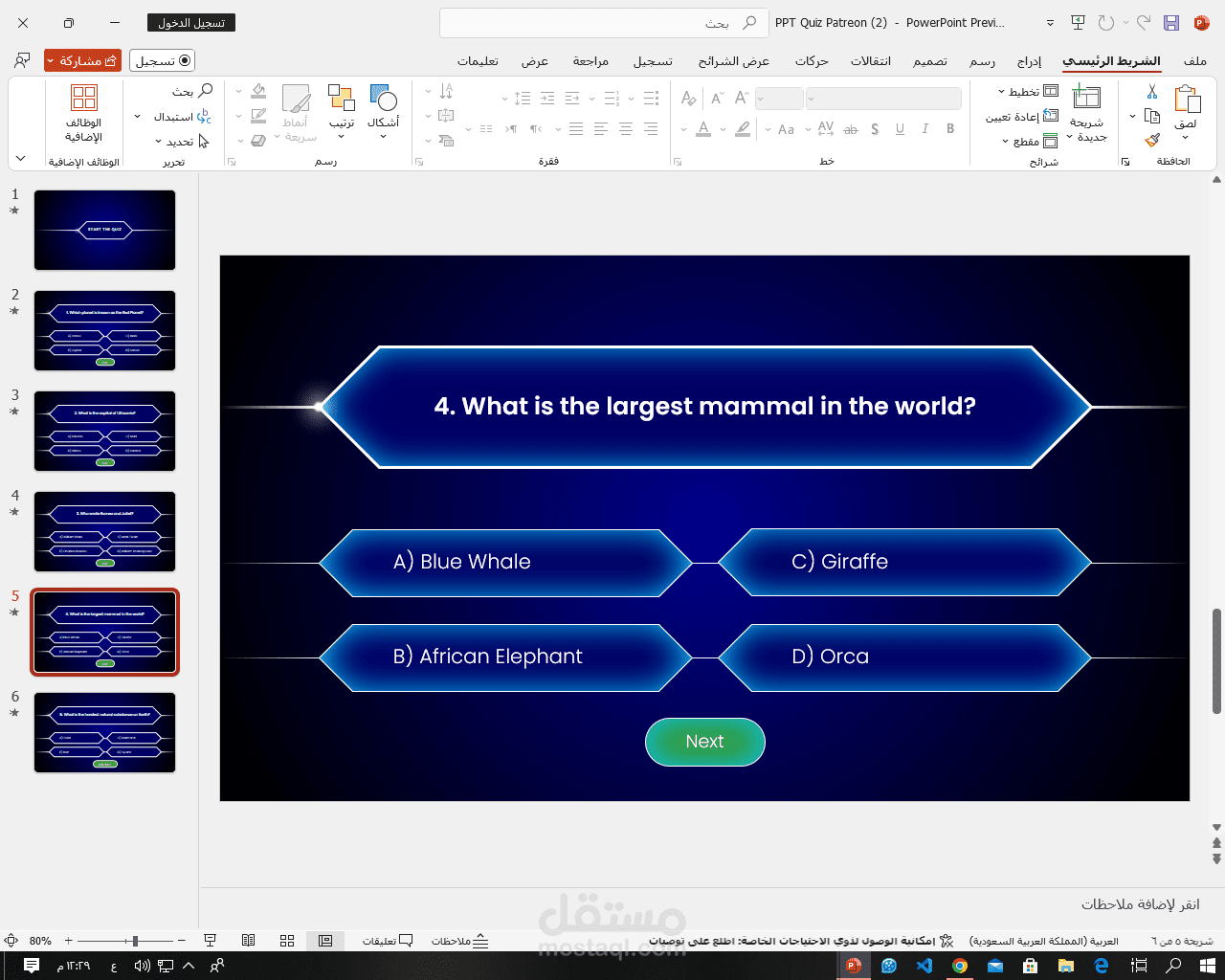
Task: Toggle the Comments (تعليقات) pane in the status bar
Action: point(388,941)
